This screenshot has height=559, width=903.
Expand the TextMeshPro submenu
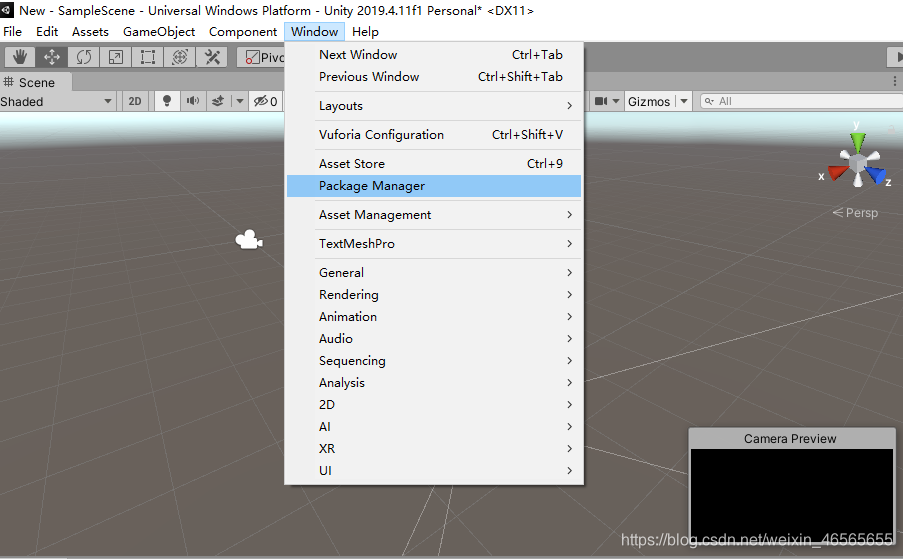point(434,244)
